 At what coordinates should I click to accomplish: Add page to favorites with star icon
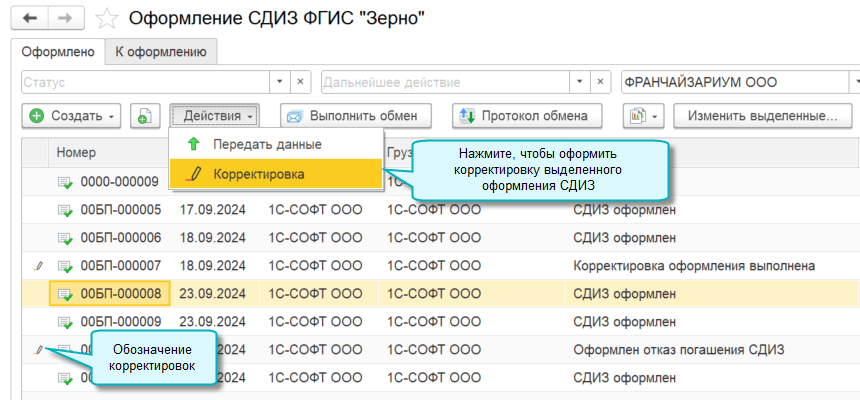(x=106, y=19)
